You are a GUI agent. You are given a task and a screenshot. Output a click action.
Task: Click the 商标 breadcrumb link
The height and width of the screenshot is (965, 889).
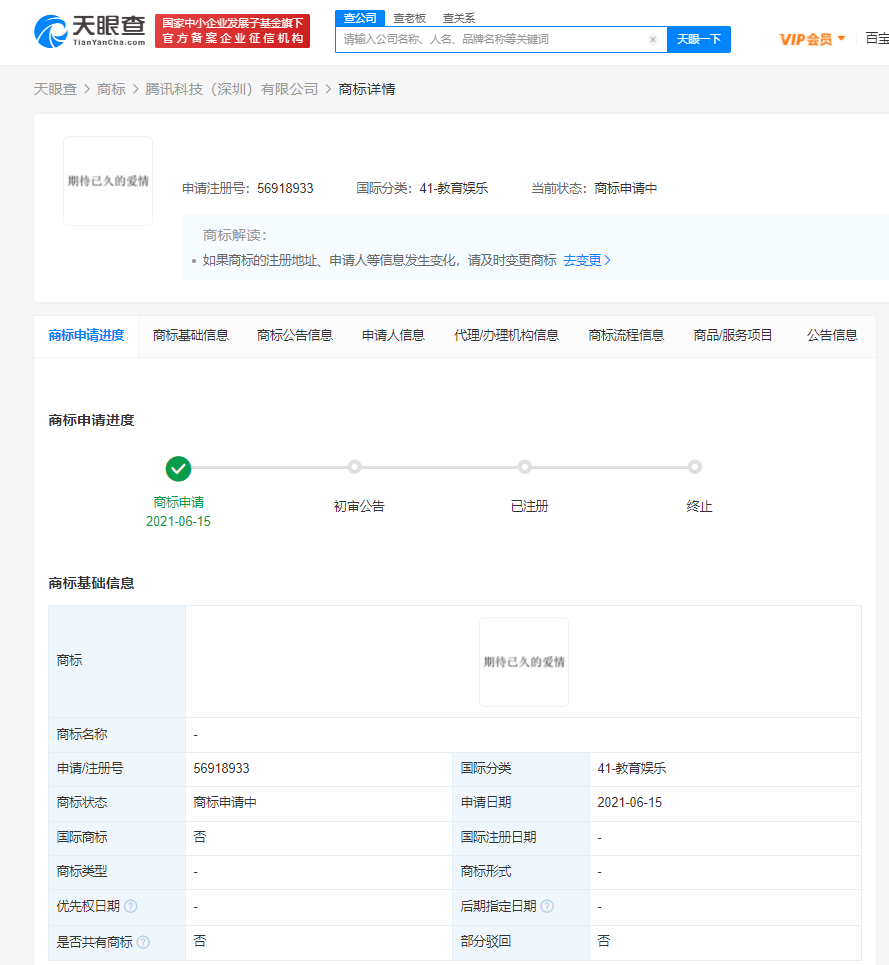point(110,88)
